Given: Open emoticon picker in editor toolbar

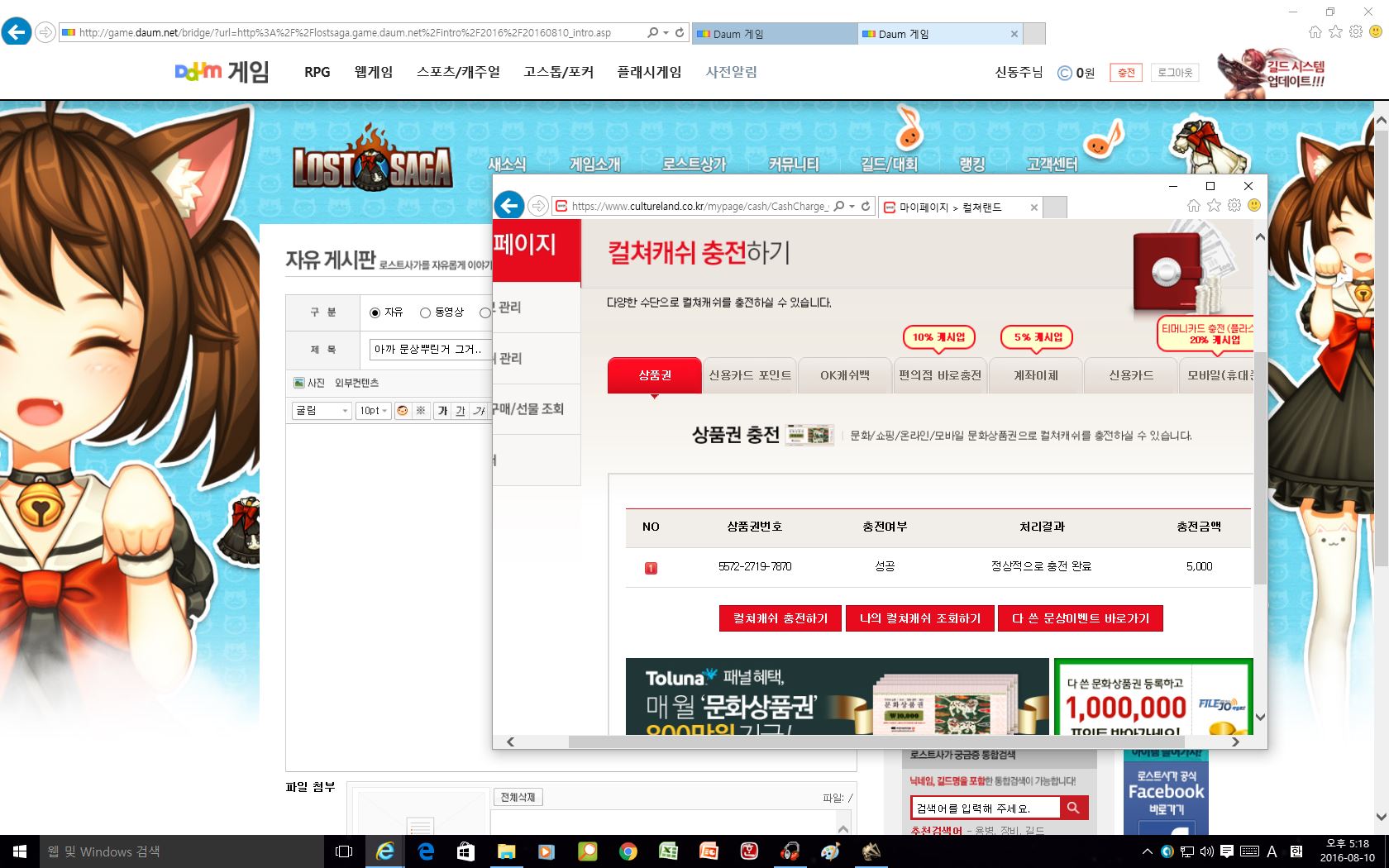Looking at the screenshot, I should [403, 410].
